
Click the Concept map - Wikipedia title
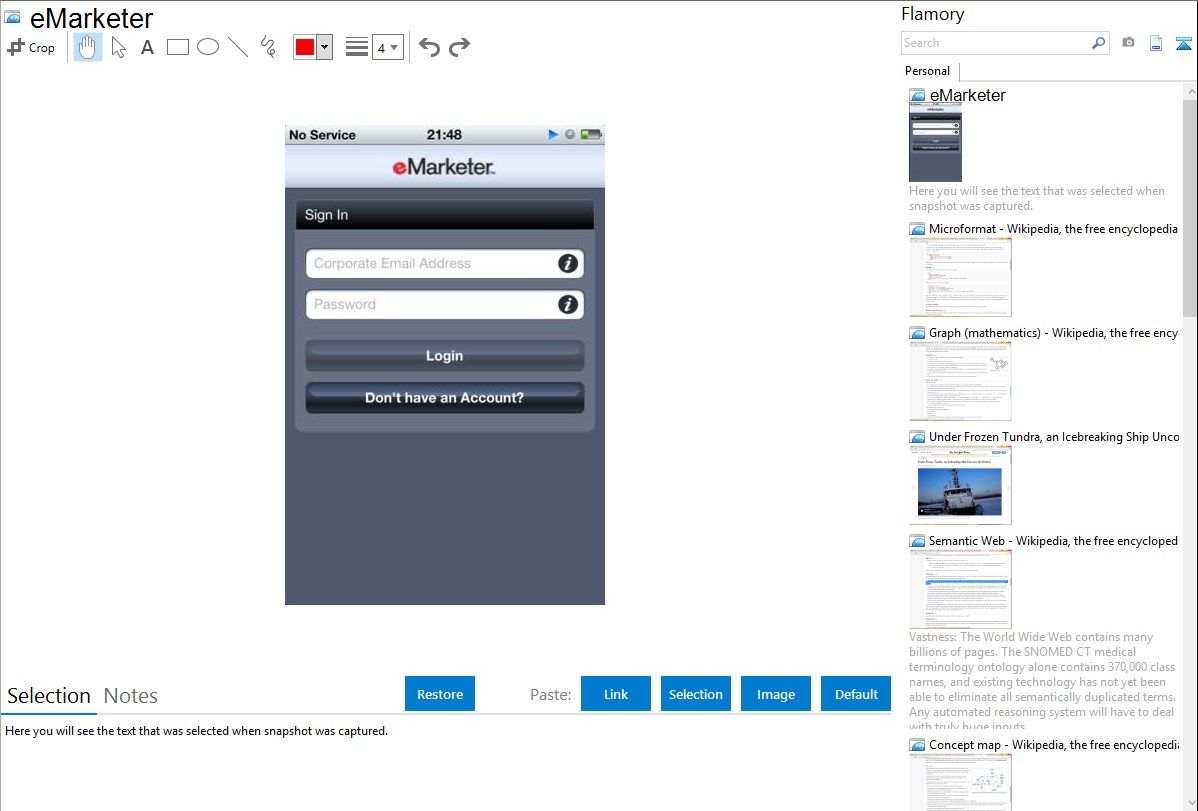pos(1054,744)
